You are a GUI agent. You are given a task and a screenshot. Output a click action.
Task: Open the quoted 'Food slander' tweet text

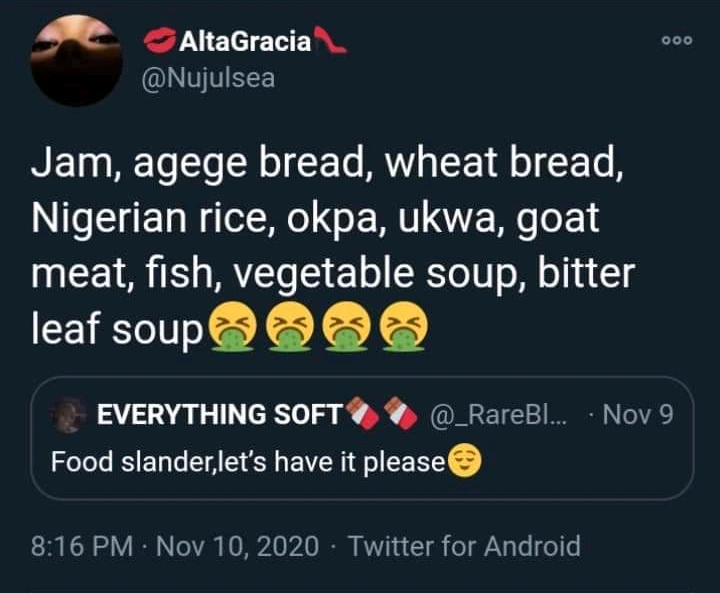click(246, 464)
